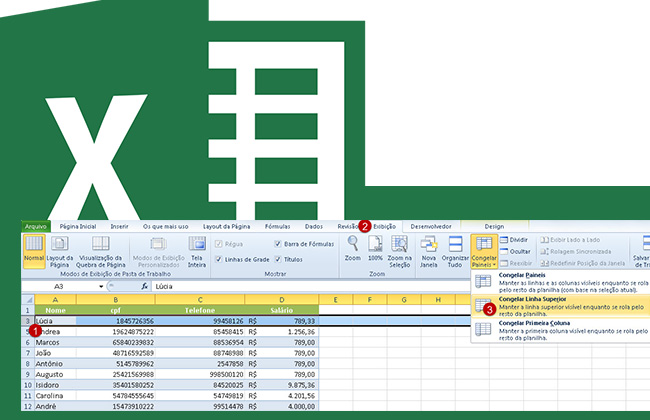Viewport: 650px width, 420px height.
Task: Click the cpf cell 65840239832
Action: 116,342
